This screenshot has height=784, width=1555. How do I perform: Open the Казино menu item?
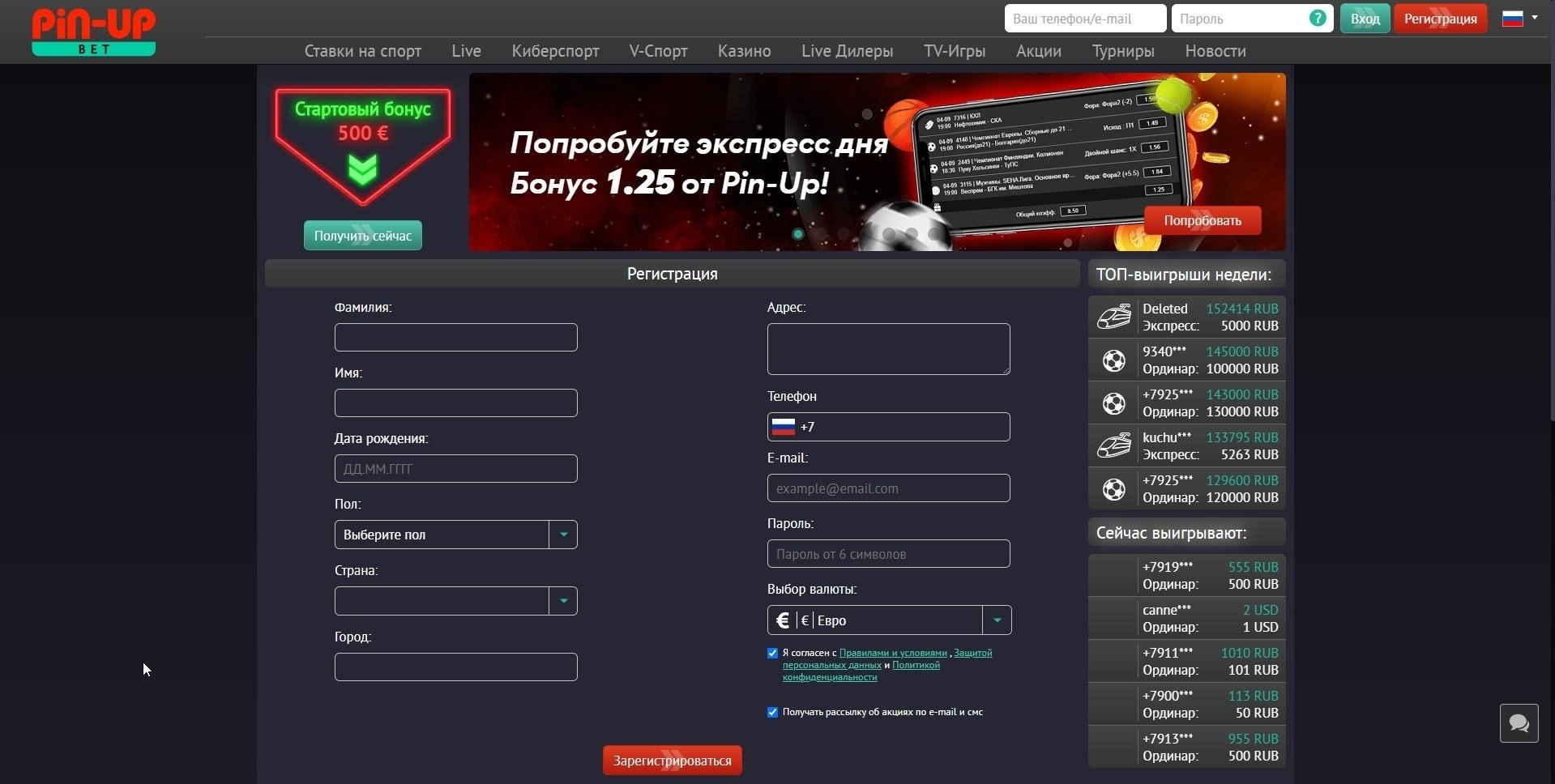(x=744, y=51)
